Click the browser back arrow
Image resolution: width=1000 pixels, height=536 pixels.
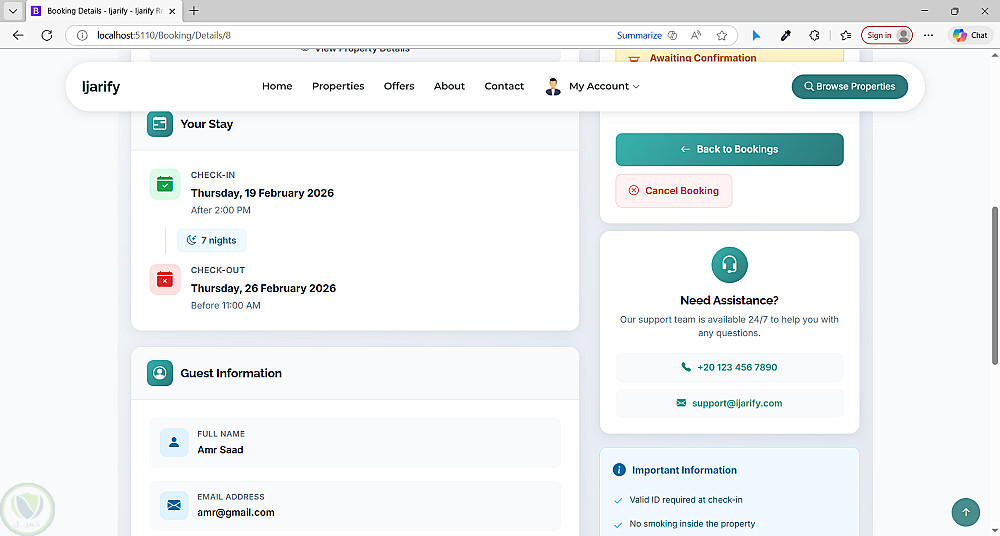pos(18,35)
